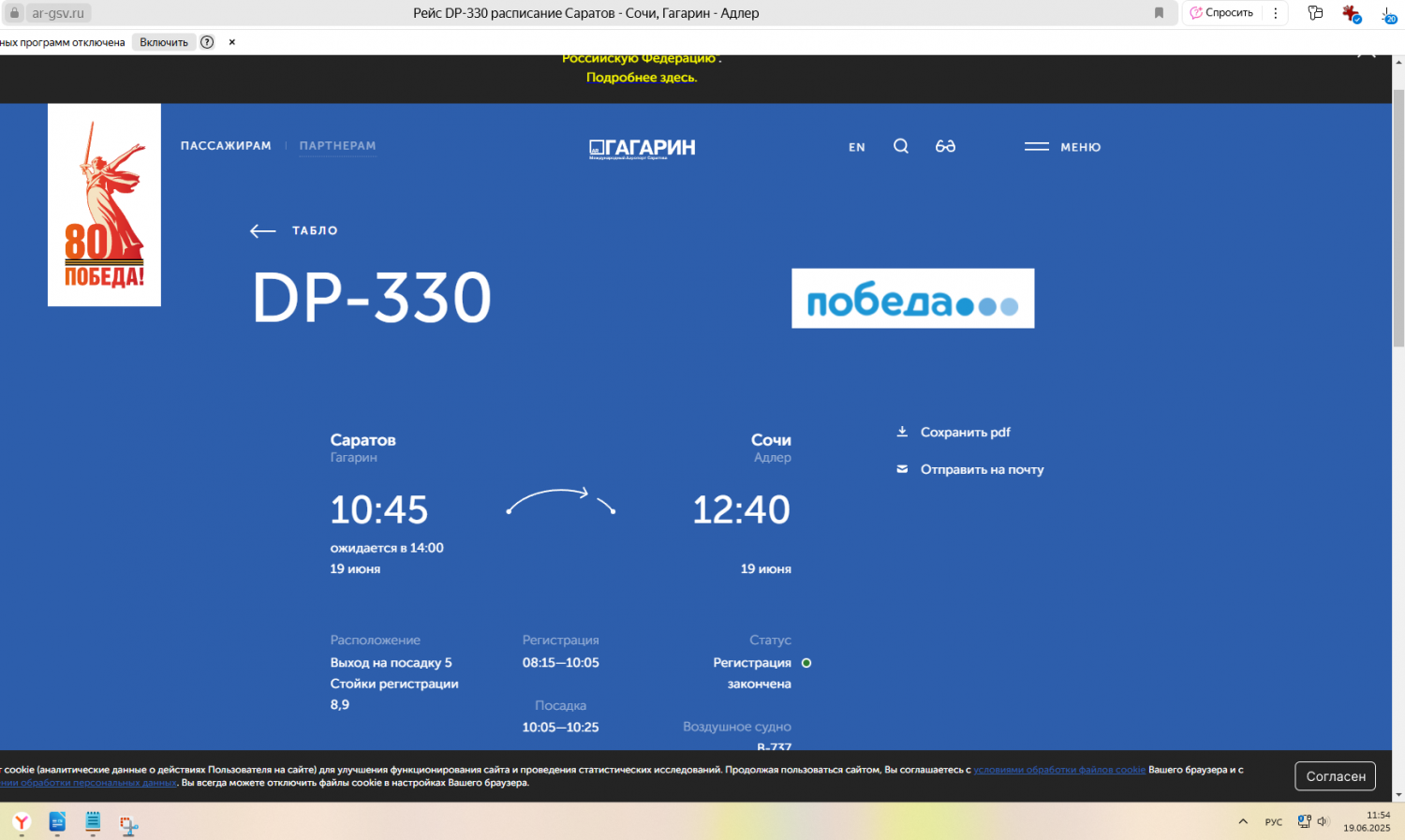1405x840 pixels.
Task: Select the ПАССАЖИРАМ tab
Action: coord(226,146)
